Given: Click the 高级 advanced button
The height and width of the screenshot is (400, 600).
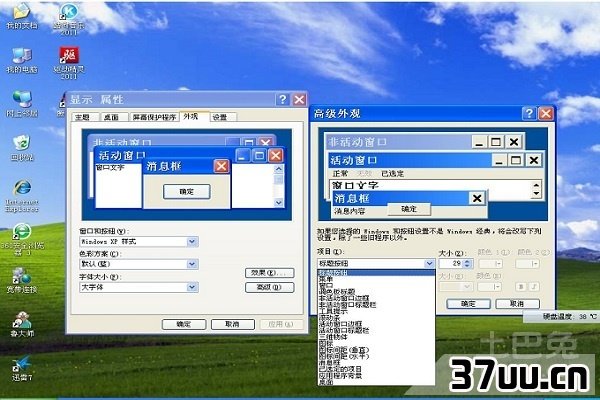Looking at the screenshot, I should (x=269, y=287).
